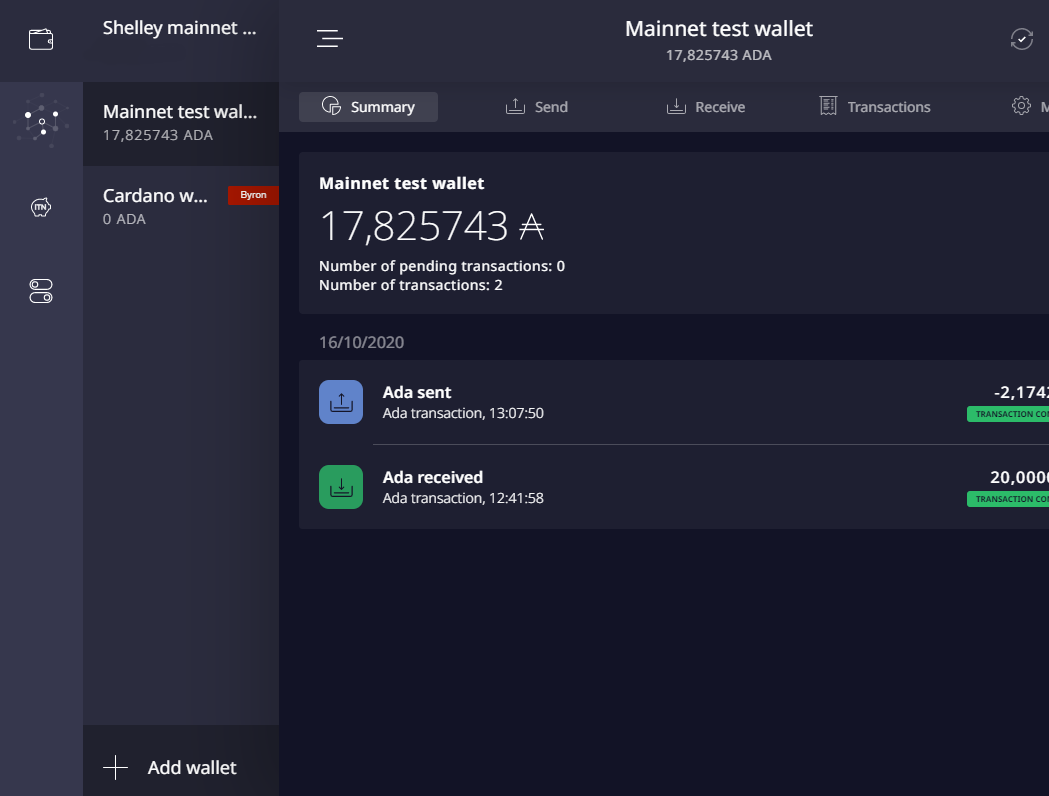Expand the Ada sent transaction row
Image resolution: width=1049 pixels, height=796 pixels.
pyautogui.click(x=674, y=402)
